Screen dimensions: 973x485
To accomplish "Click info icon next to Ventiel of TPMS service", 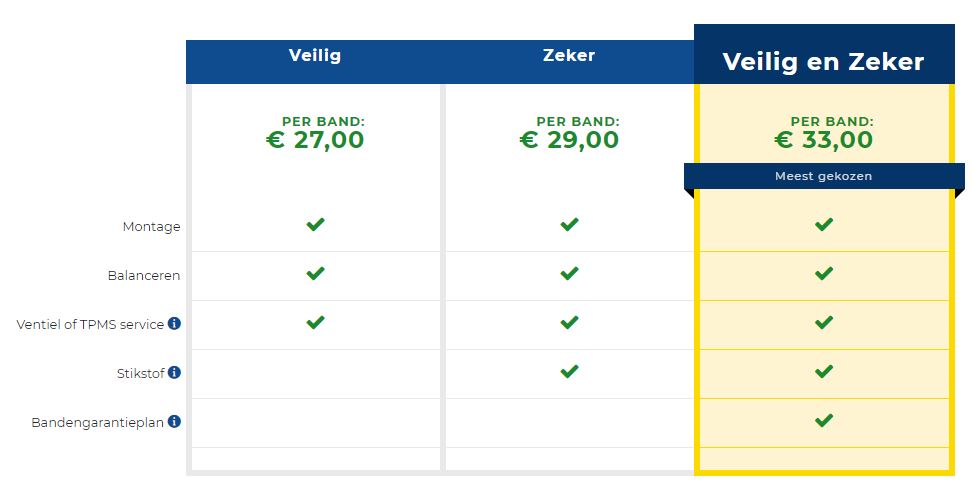I will tap(174, 324).
